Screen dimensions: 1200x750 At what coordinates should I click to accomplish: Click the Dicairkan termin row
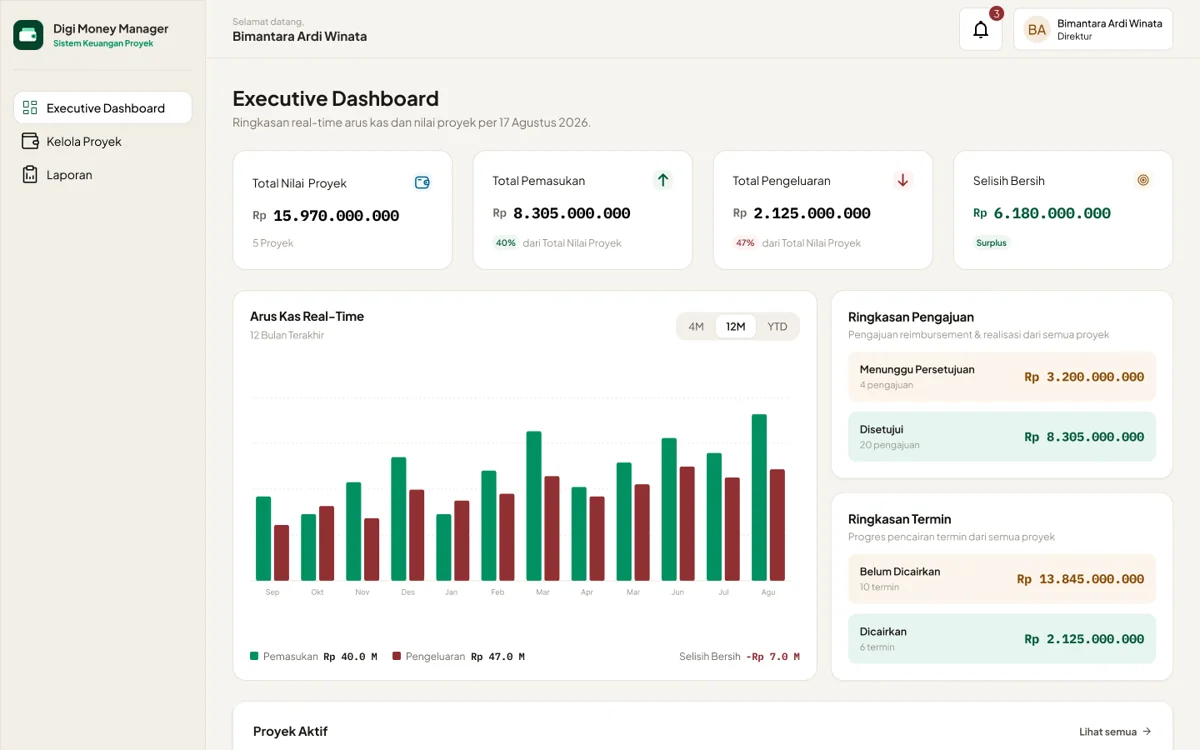pyautogui.click(x=1002, y=639)
